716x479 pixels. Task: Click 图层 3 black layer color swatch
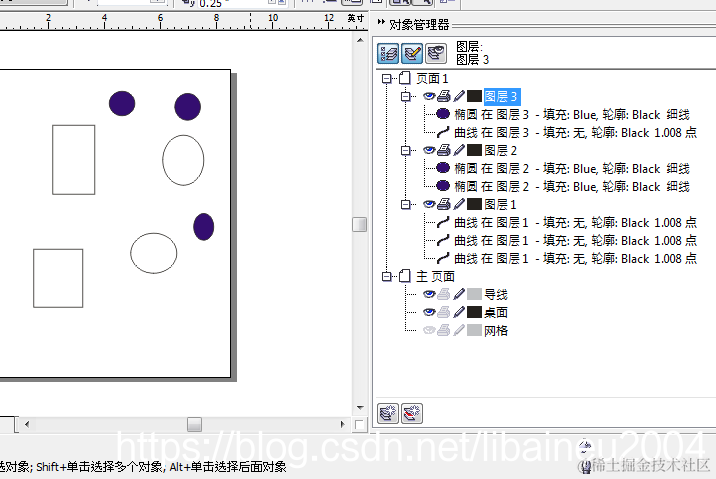[x=474, y=96]
